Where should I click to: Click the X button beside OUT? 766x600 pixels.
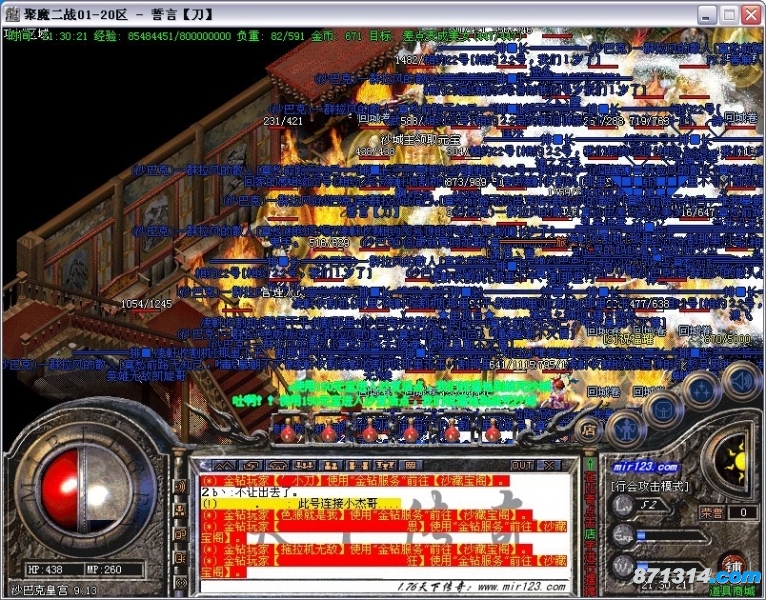549,465
